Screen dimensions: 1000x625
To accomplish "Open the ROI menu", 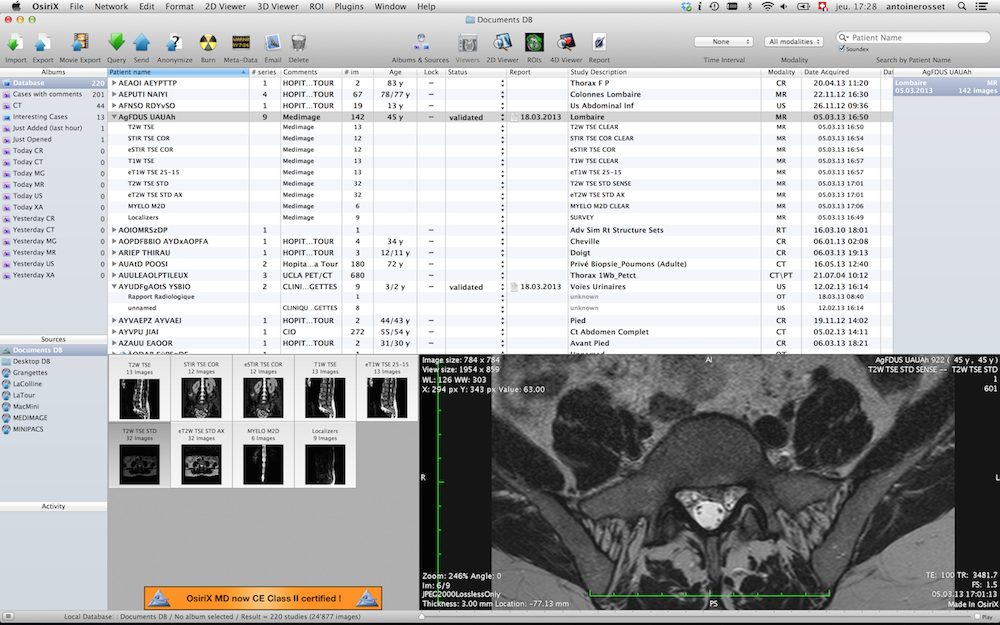I will tap(316, 6).
